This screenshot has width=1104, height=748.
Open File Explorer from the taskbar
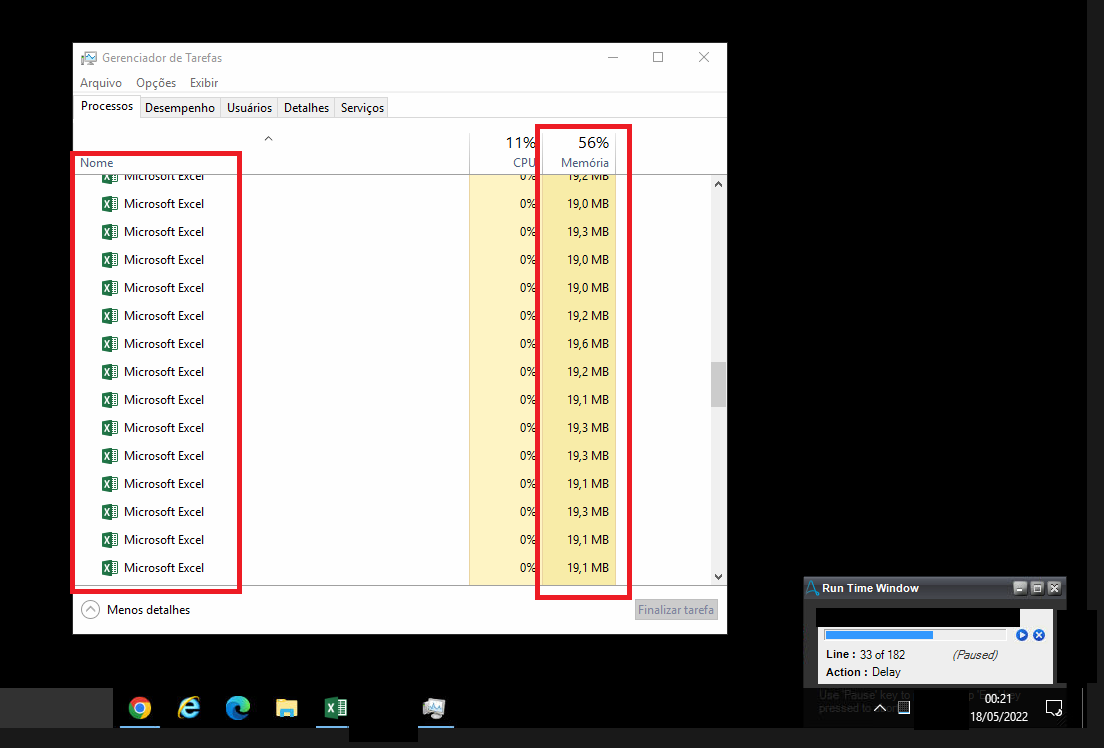tap(287, 708)
